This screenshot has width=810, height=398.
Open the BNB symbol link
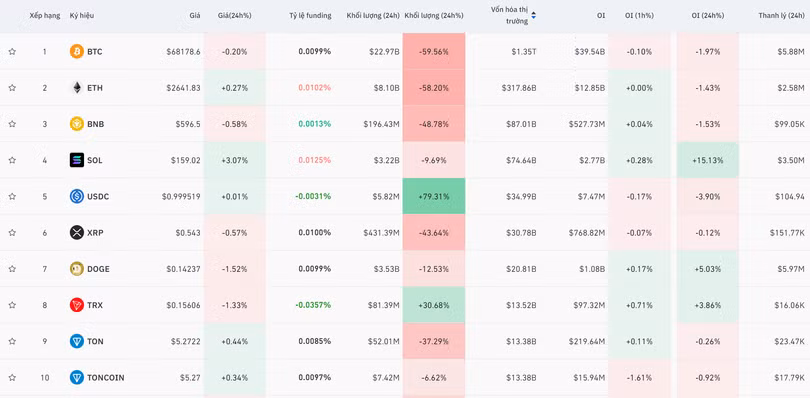(95, 124)
